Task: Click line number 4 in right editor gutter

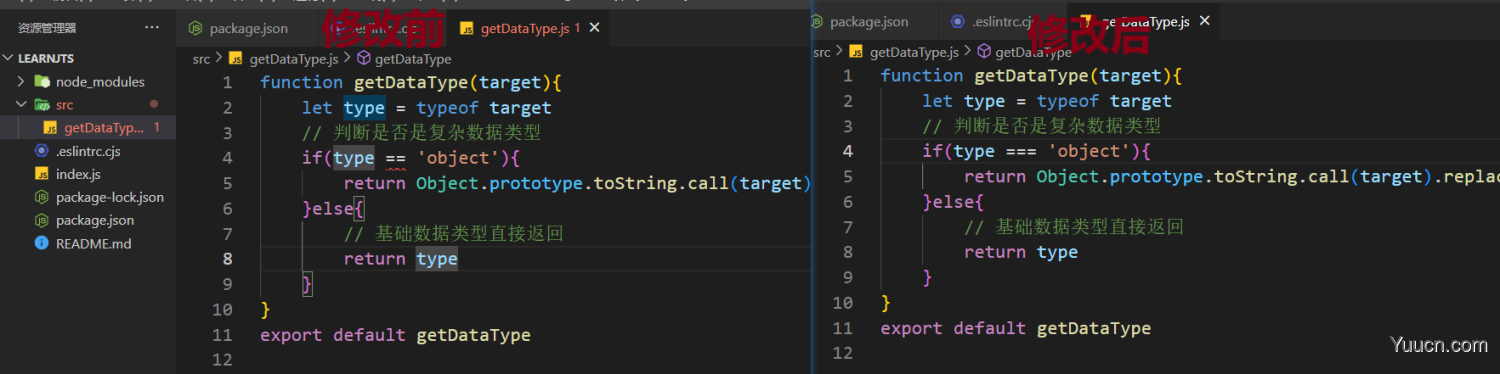Action: click(x=848, y=151)
